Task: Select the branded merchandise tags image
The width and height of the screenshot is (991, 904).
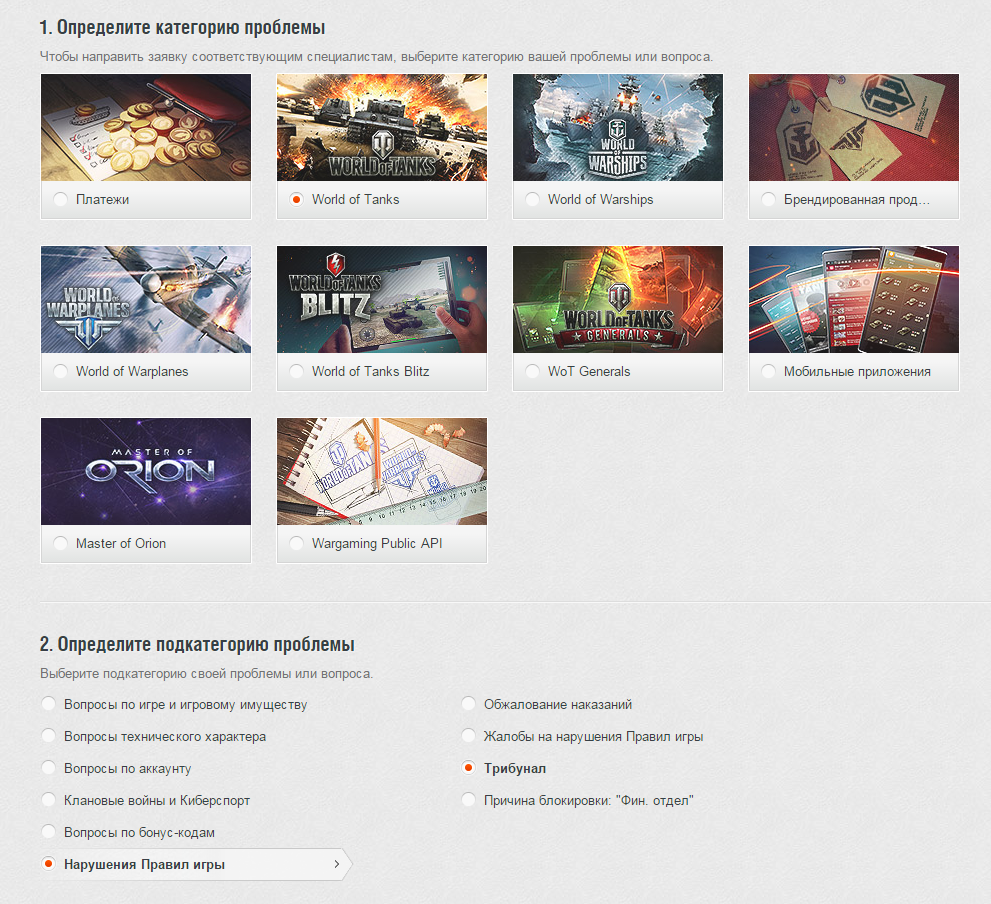Action: 854,128
